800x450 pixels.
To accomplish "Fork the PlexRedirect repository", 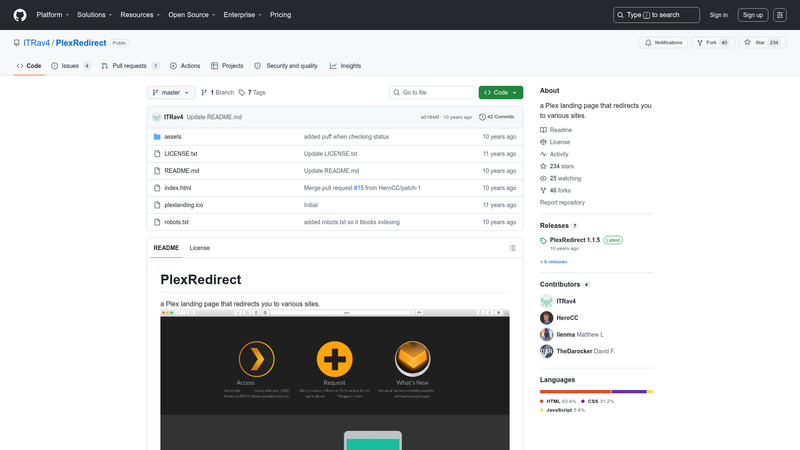I will tap(713, 43).
